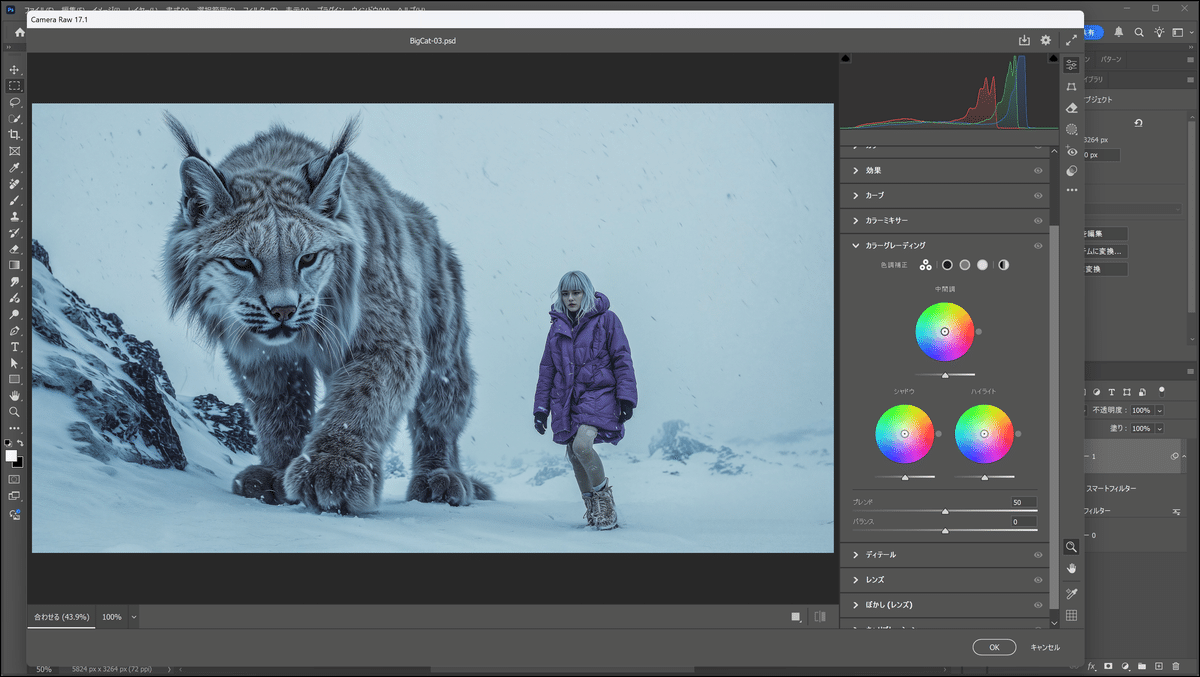Select shadows-only black circle view
Viewport: 1200px width, 677px height.
tap(946, 265)
